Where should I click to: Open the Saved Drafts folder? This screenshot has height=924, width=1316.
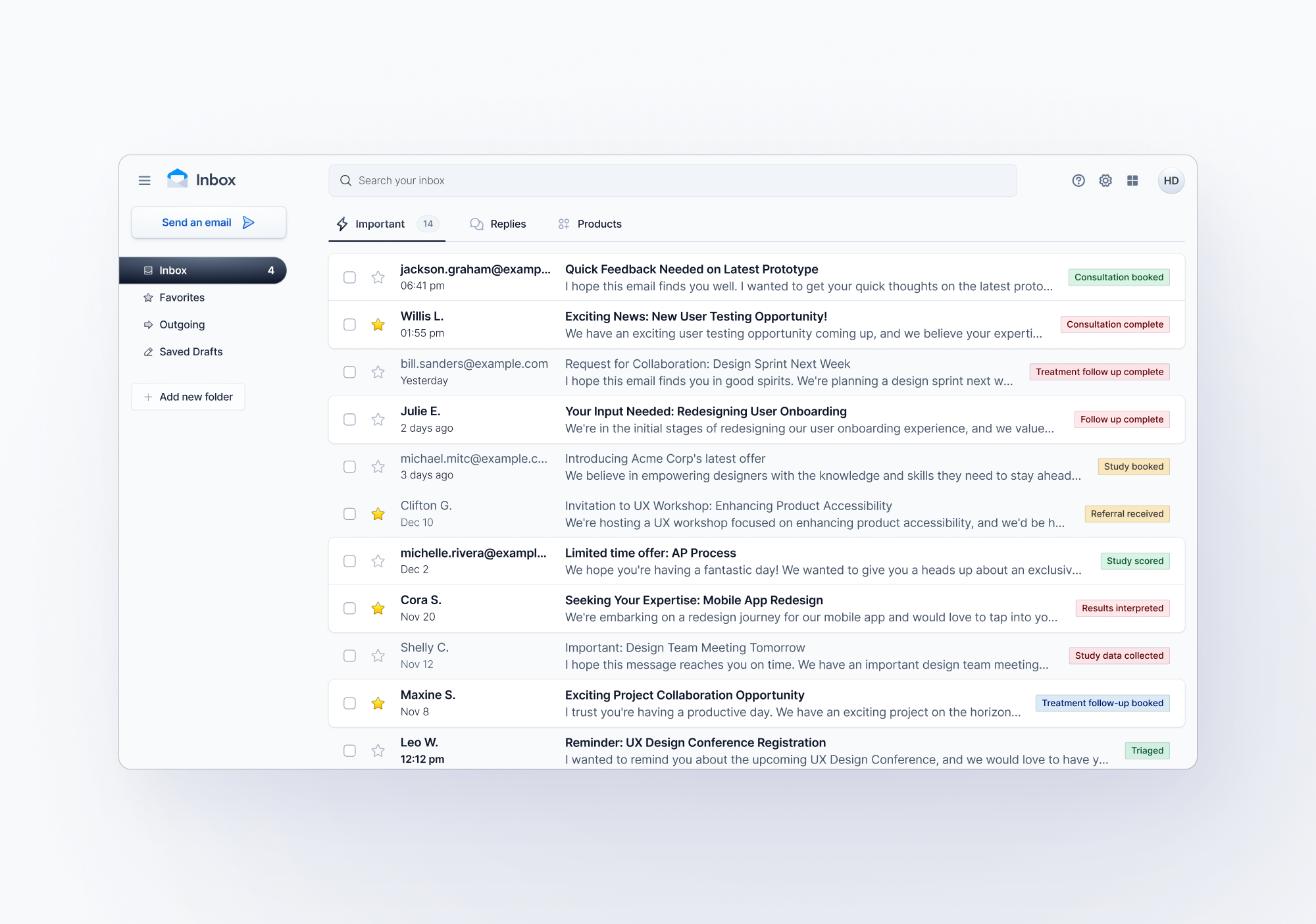[190, 351]
